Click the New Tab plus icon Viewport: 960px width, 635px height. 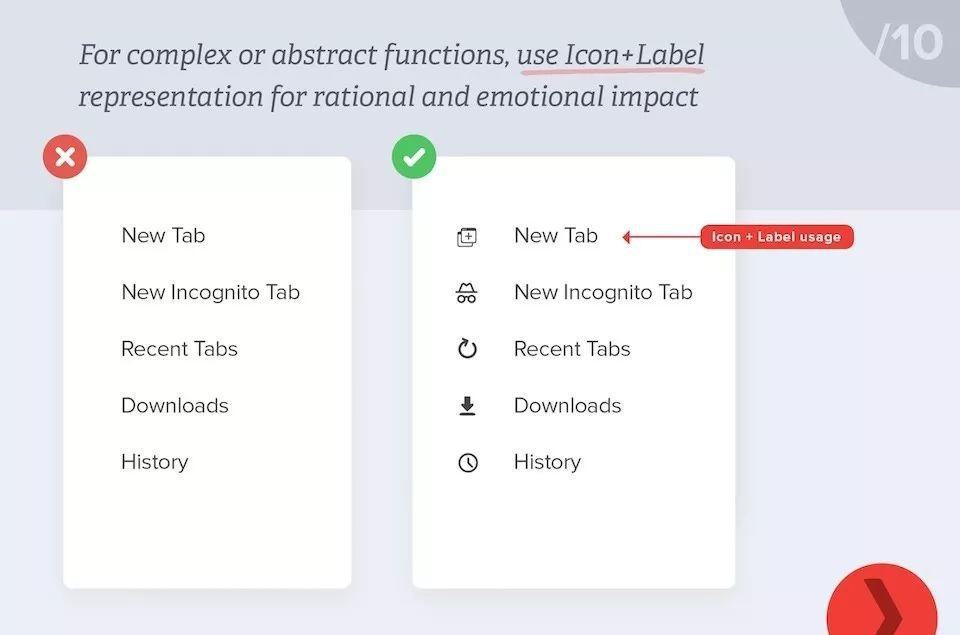(467, 237)
